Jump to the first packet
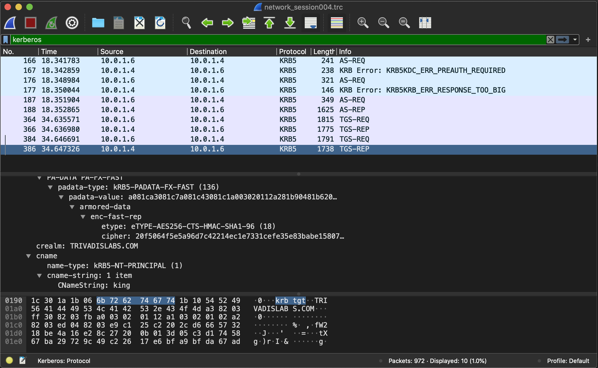The height and width of the screenshot is (368, 598). [269, 23]
